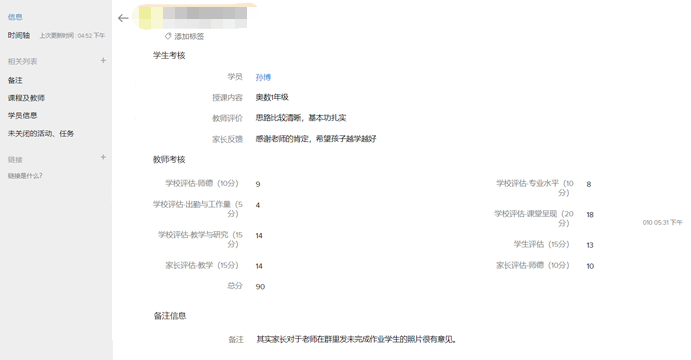Image resolution: width=691 pixels, height=360 pixels.
Task: Open 课程及教师 related list
Action: (x=26, y=98)
